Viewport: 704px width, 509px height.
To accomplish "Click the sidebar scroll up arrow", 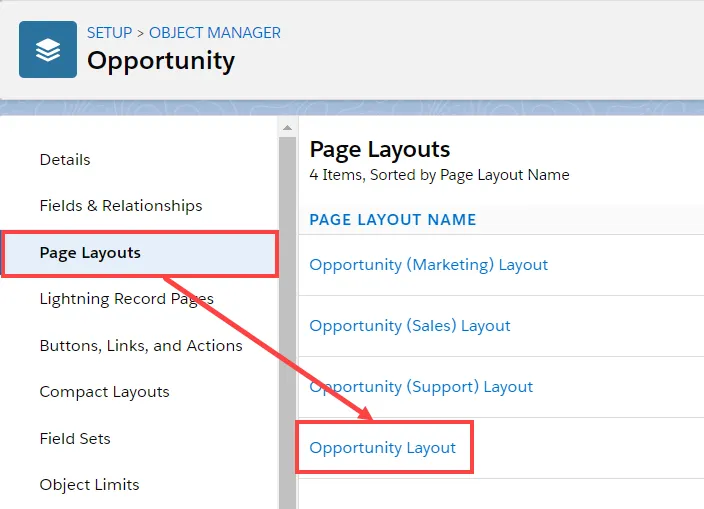I will pos(287,128).
